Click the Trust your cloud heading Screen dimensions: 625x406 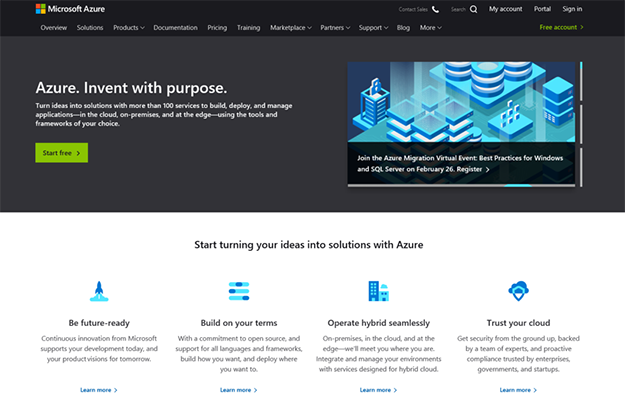(518, 323)
